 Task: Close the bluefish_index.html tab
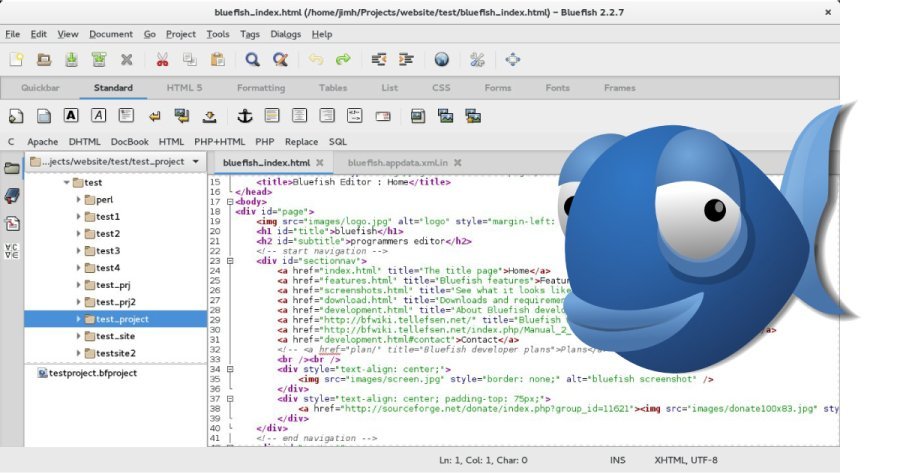point(319,162)
